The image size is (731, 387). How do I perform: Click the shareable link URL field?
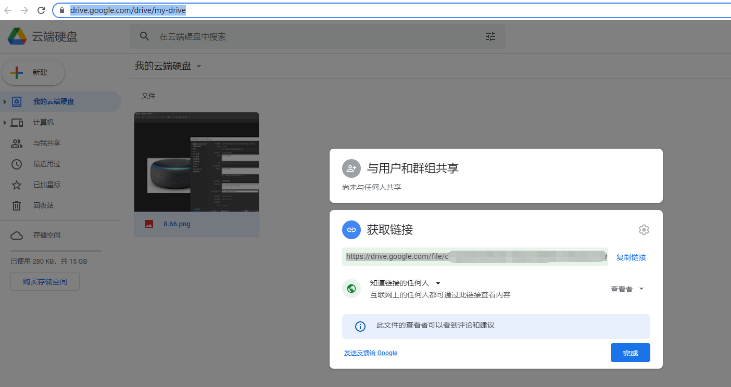475,257
